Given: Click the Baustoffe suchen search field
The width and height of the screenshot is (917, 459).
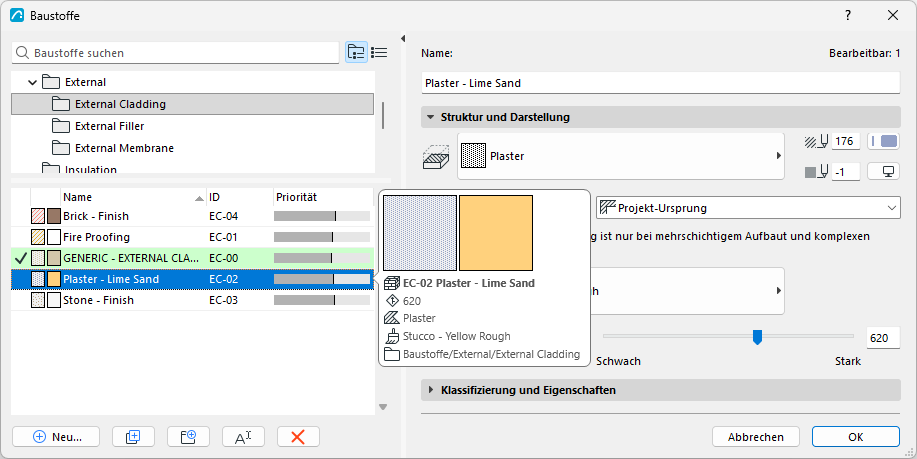Looking at the screenshot, I should pos(175,53).
